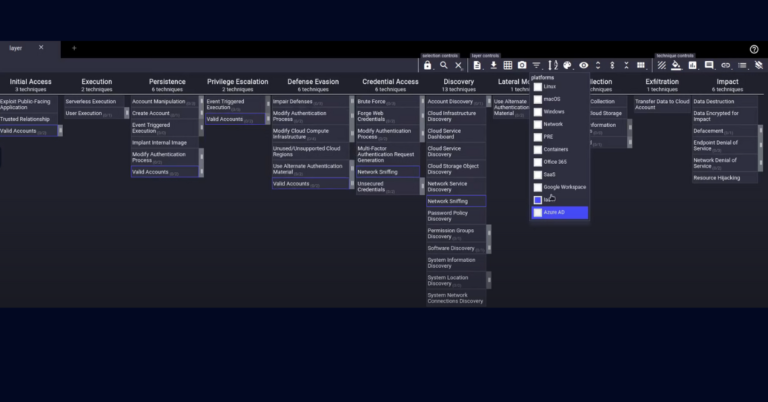Open technique metadata list icon
This screenshot has height=402, width=768.
tap(743, 65)
